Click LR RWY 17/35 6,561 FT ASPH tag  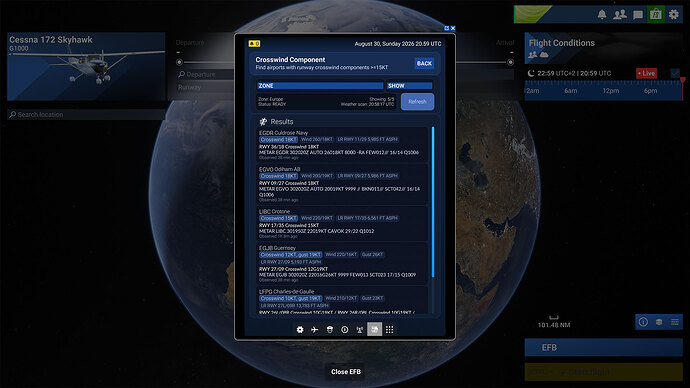click(x=367, y=218)
